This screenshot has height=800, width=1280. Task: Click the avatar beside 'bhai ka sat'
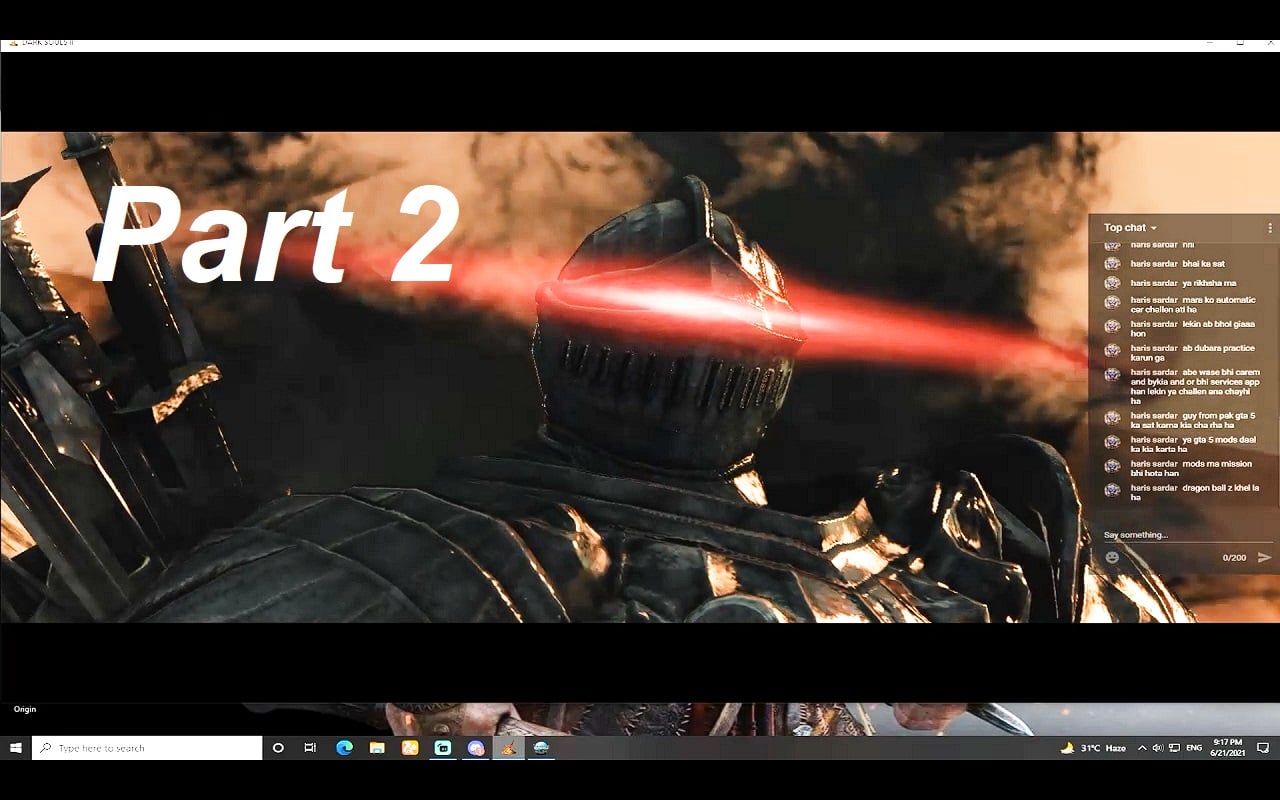click(1112, 264)
